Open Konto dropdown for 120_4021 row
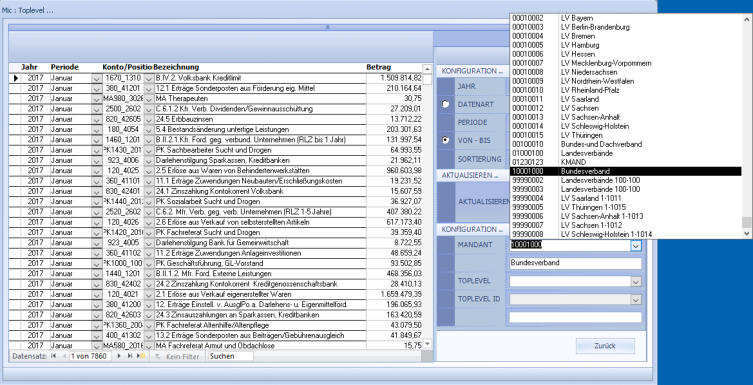753x385 pixels. 148,294
